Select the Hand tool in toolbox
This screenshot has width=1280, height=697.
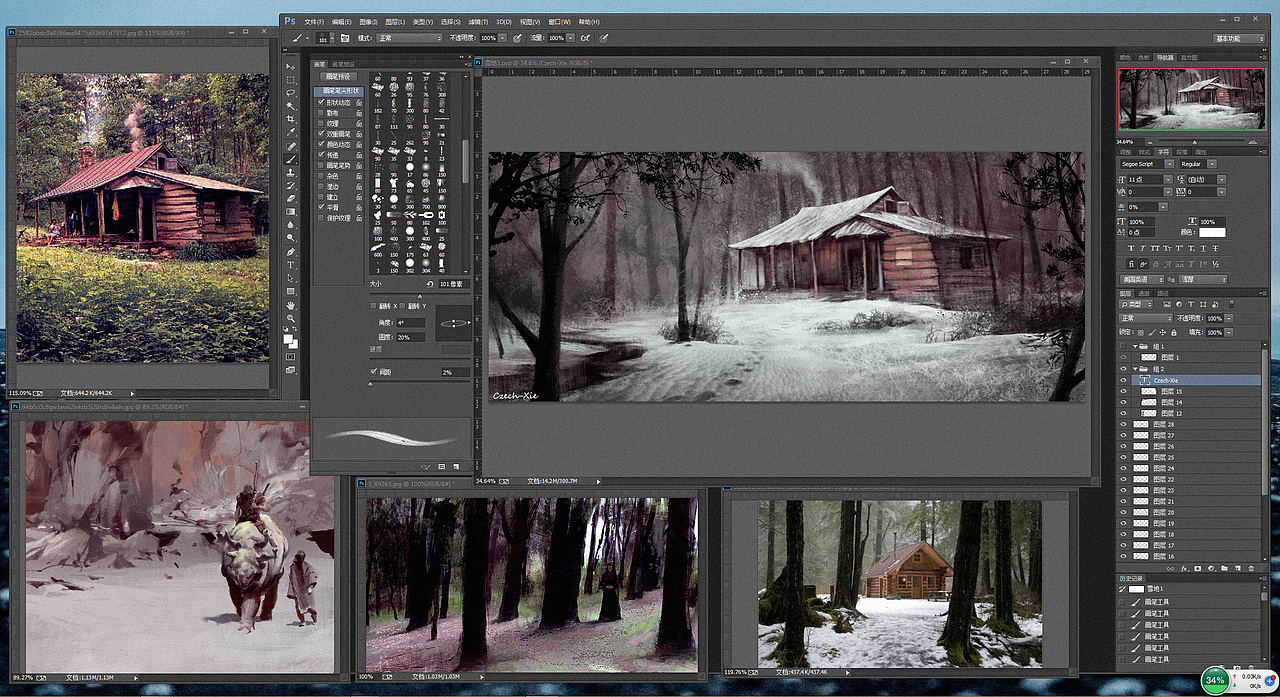(x=291, y=306)
